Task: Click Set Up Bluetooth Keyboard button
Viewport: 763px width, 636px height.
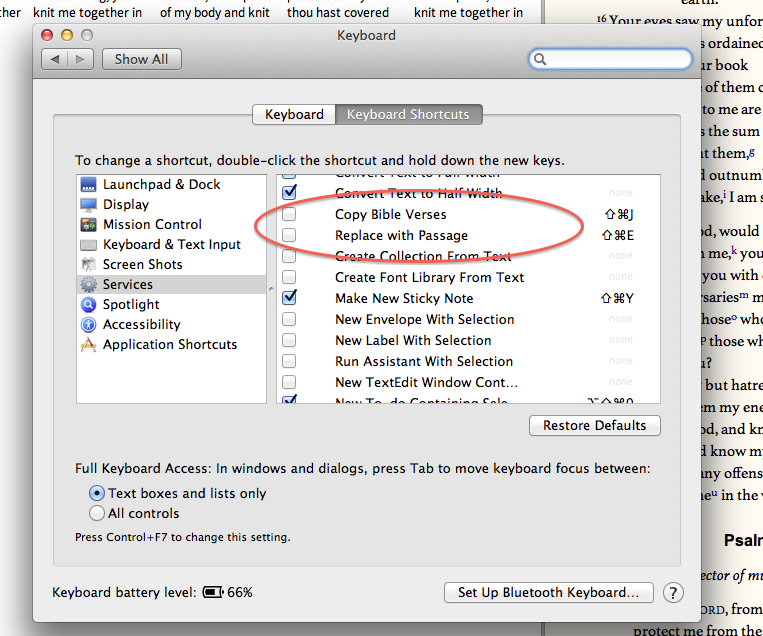Action: pyautogui.click(x=548, y=593)
